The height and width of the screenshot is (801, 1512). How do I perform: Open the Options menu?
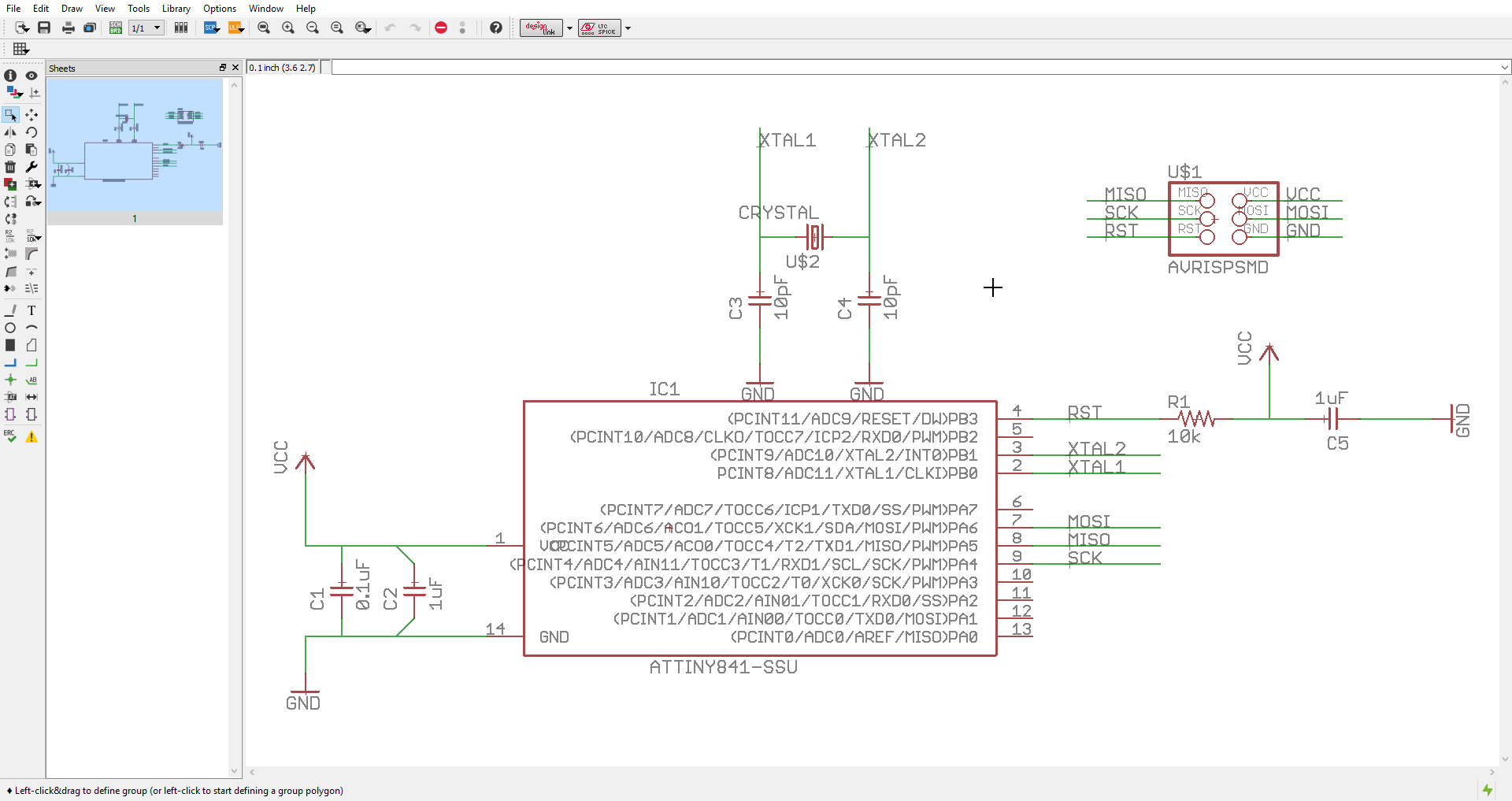click(220, 9)
